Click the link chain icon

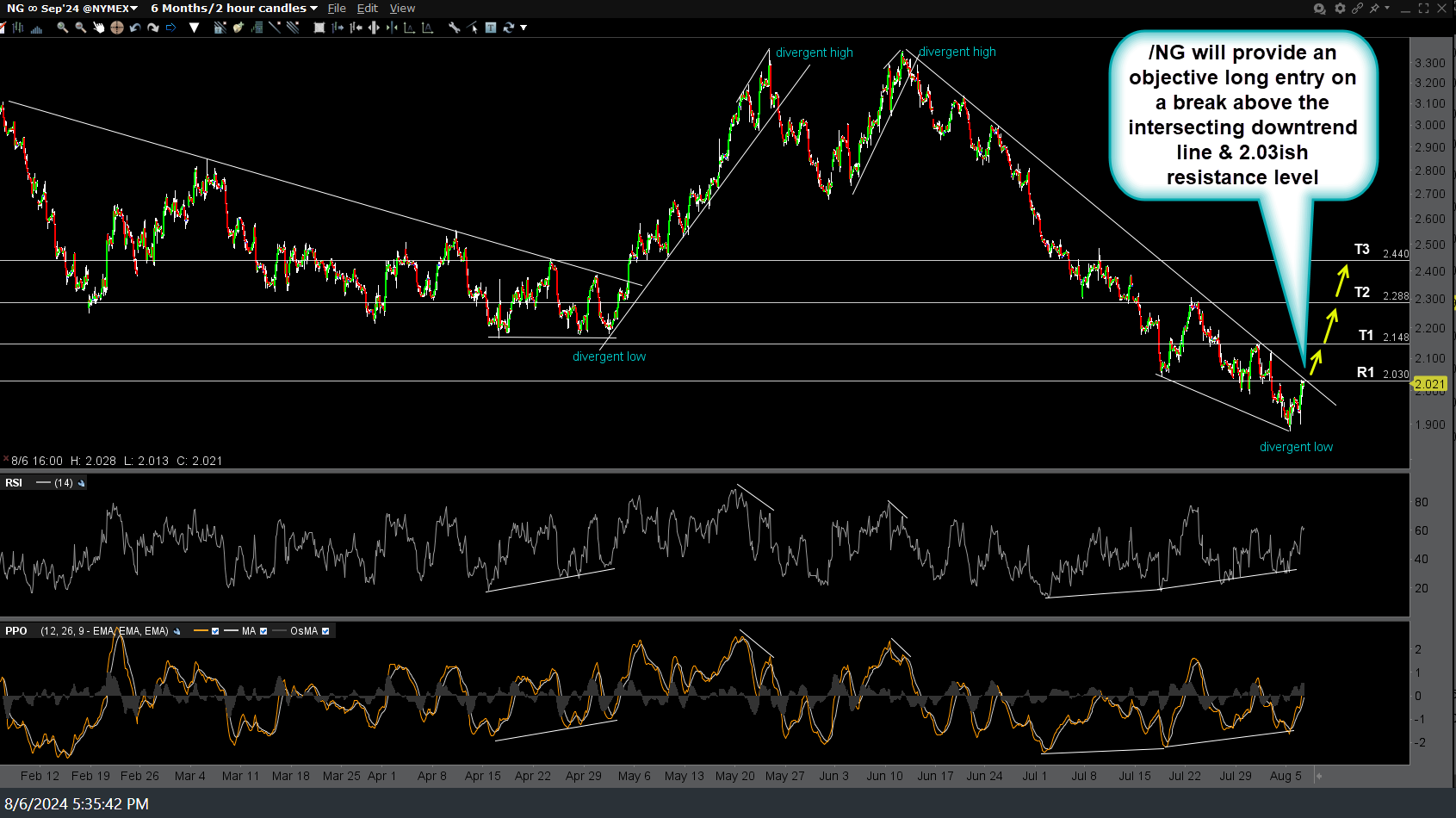click(1357, 8)
